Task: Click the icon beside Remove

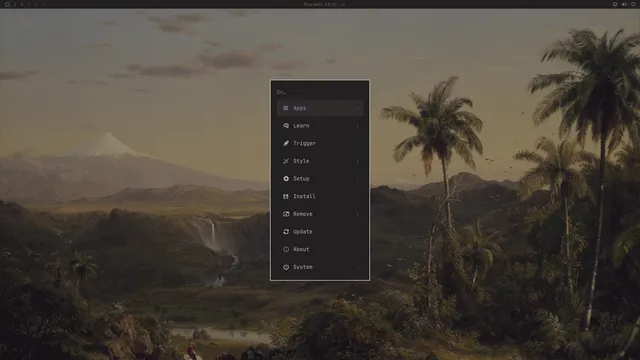Action: (x=286, y=214)
